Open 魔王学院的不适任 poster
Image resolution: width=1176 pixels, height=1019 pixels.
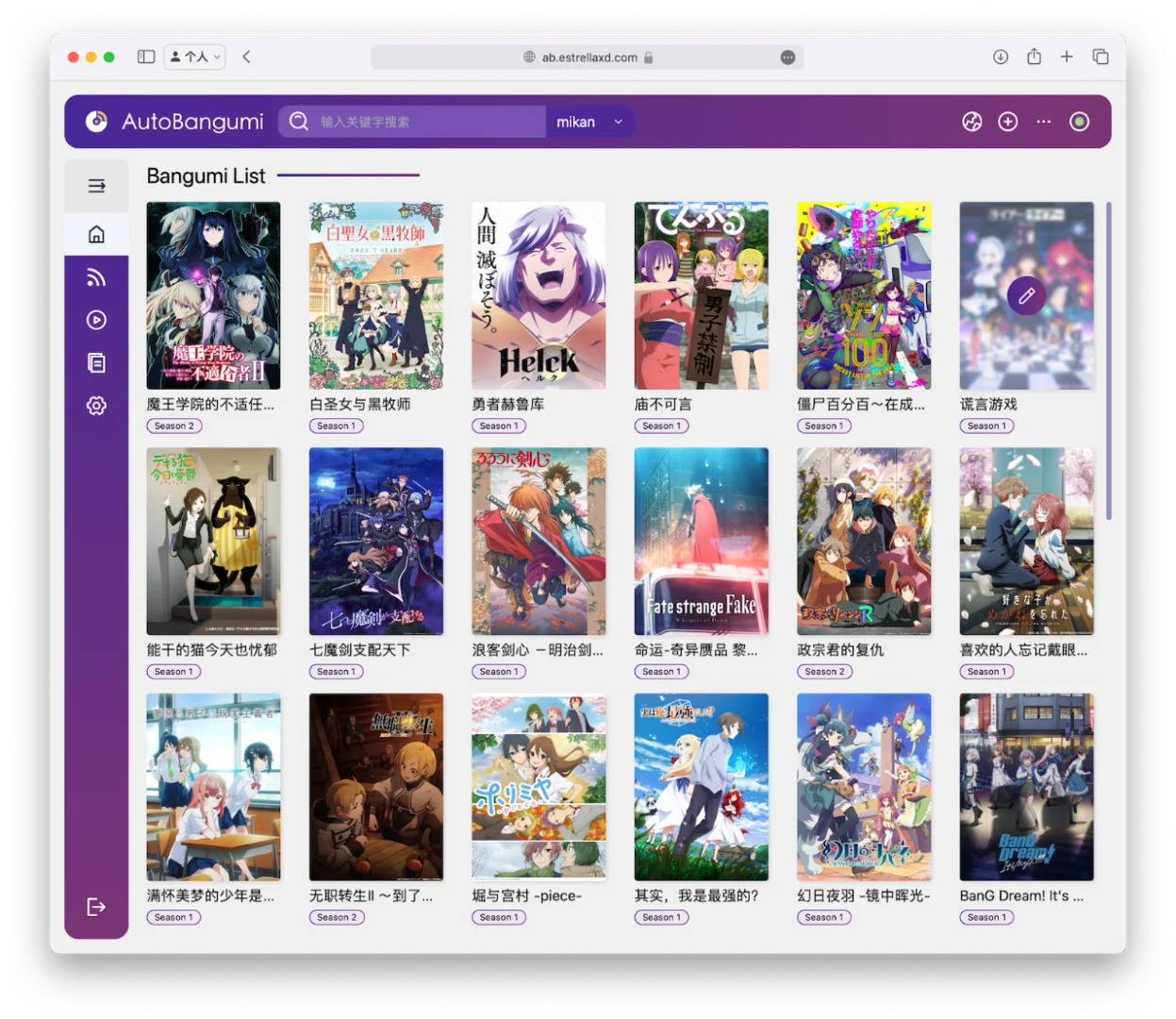tap(213, 295)
